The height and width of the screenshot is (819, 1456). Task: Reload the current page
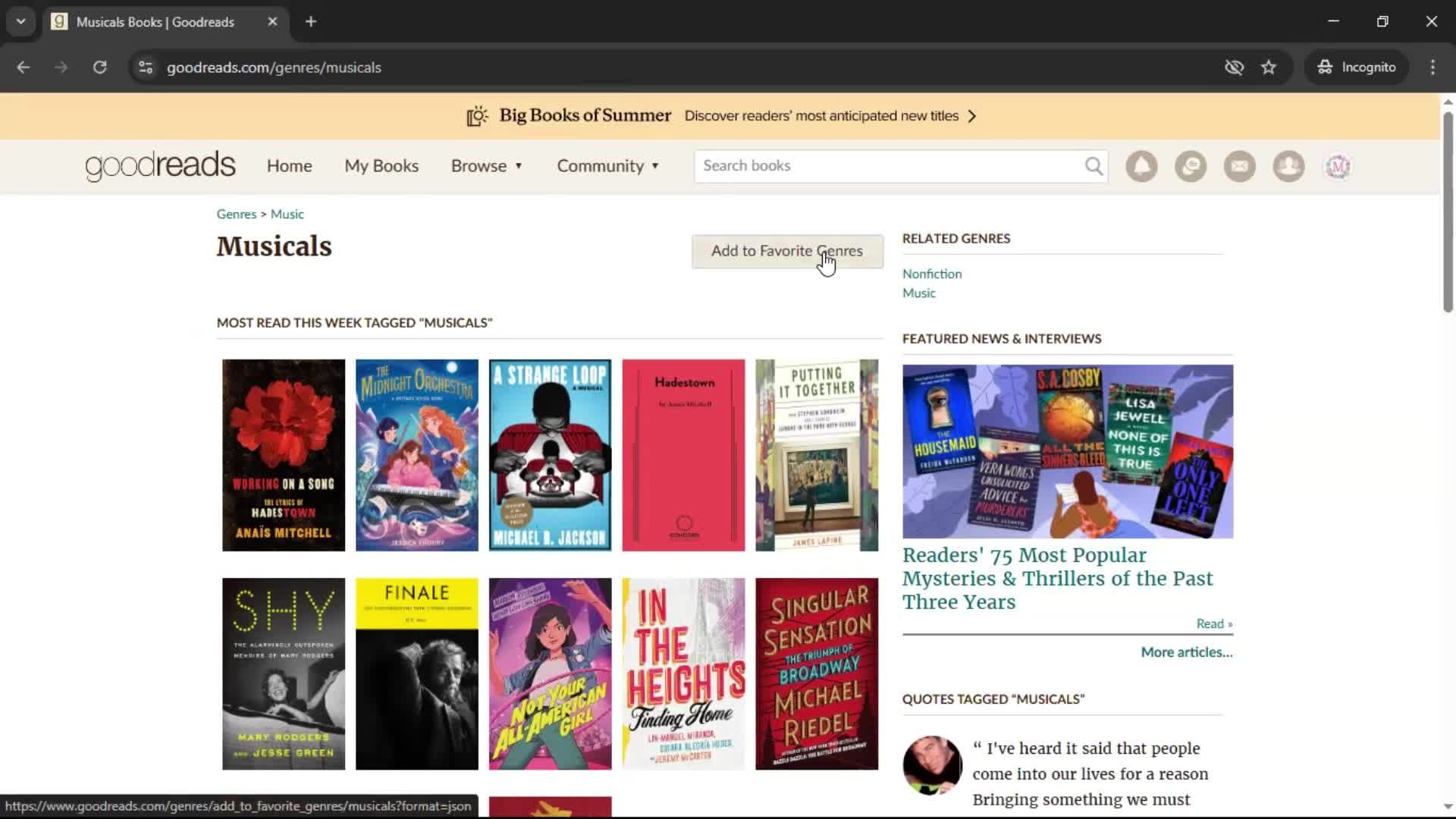point(99,67)
